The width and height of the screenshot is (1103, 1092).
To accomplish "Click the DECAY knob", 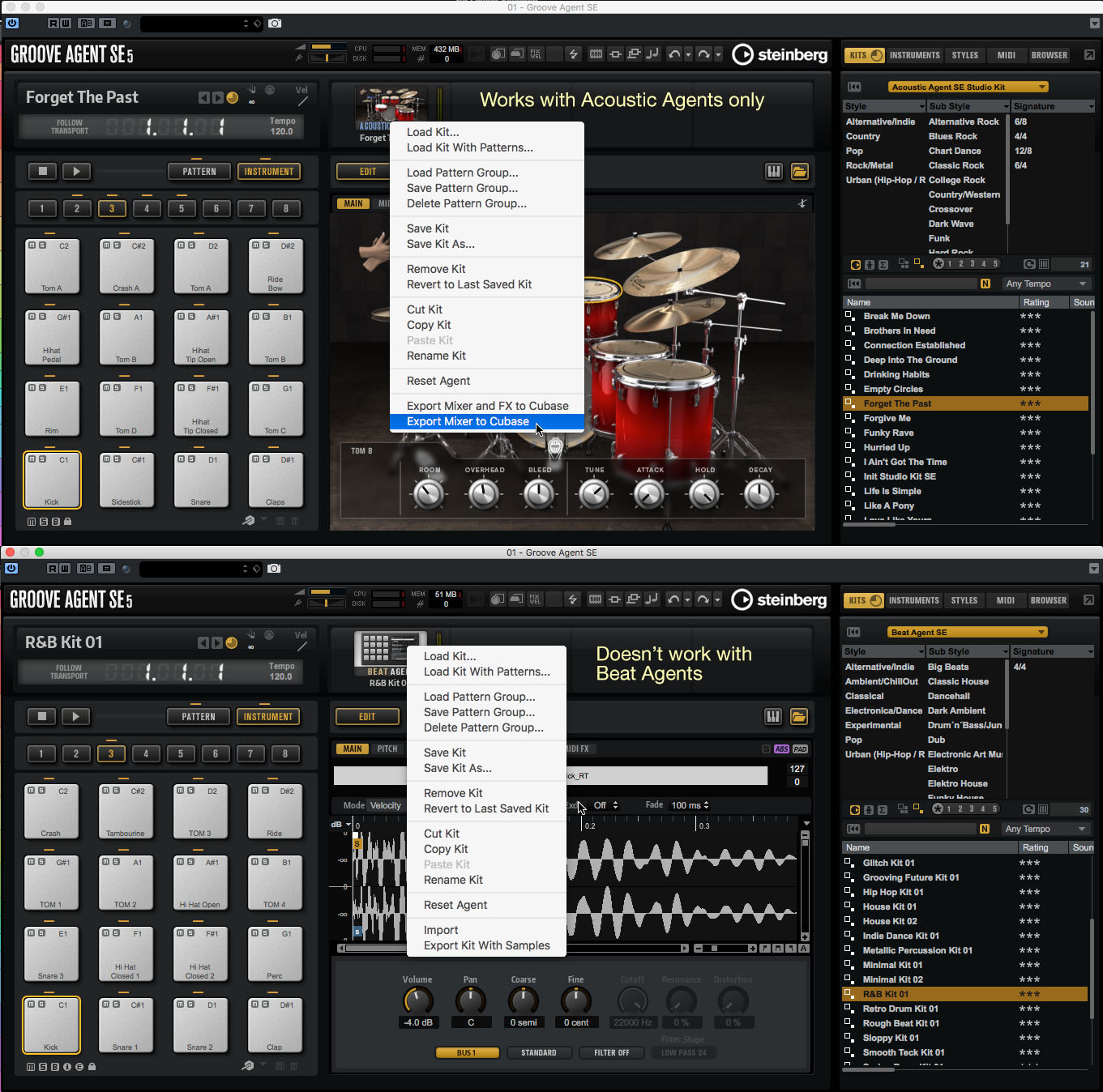I will coord(759,493).
